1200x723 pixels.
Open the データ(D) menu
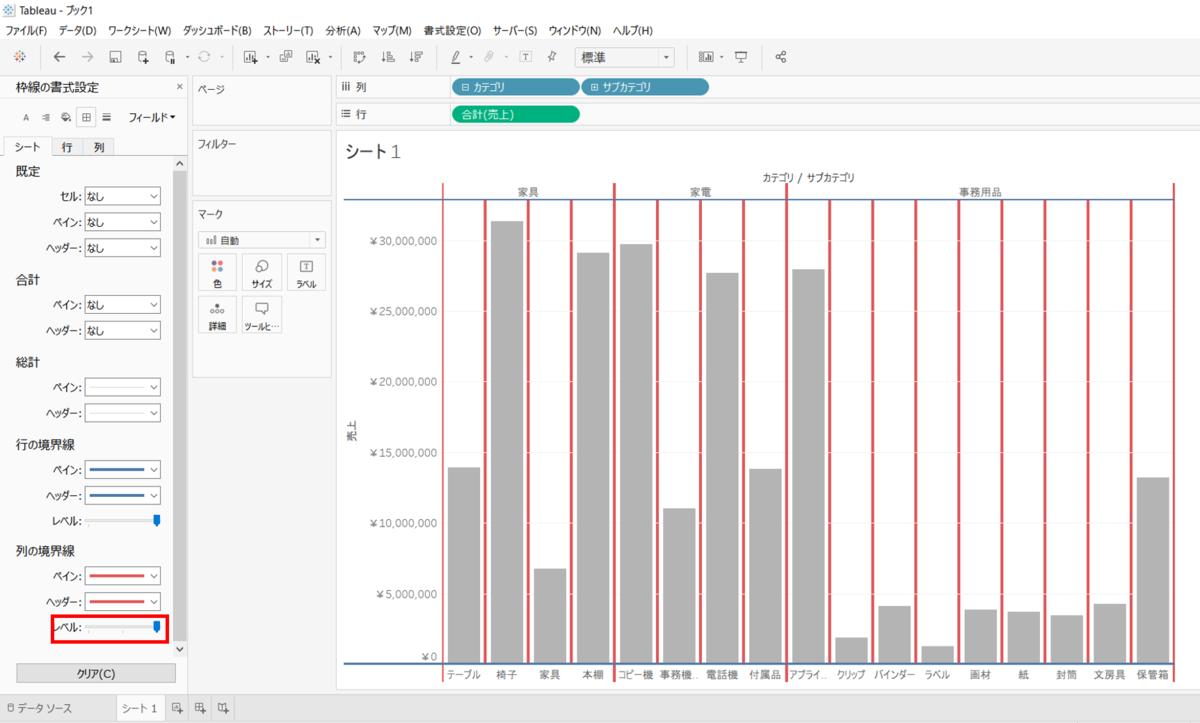coord(77,30)
